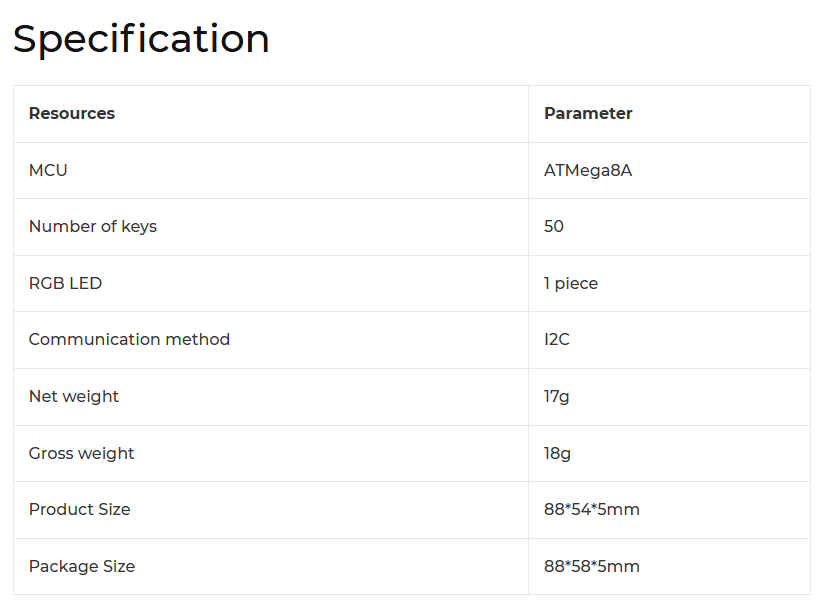Click the Gross weight label
This screenshot has width=822, height=609.
click(x=81, y=453)
